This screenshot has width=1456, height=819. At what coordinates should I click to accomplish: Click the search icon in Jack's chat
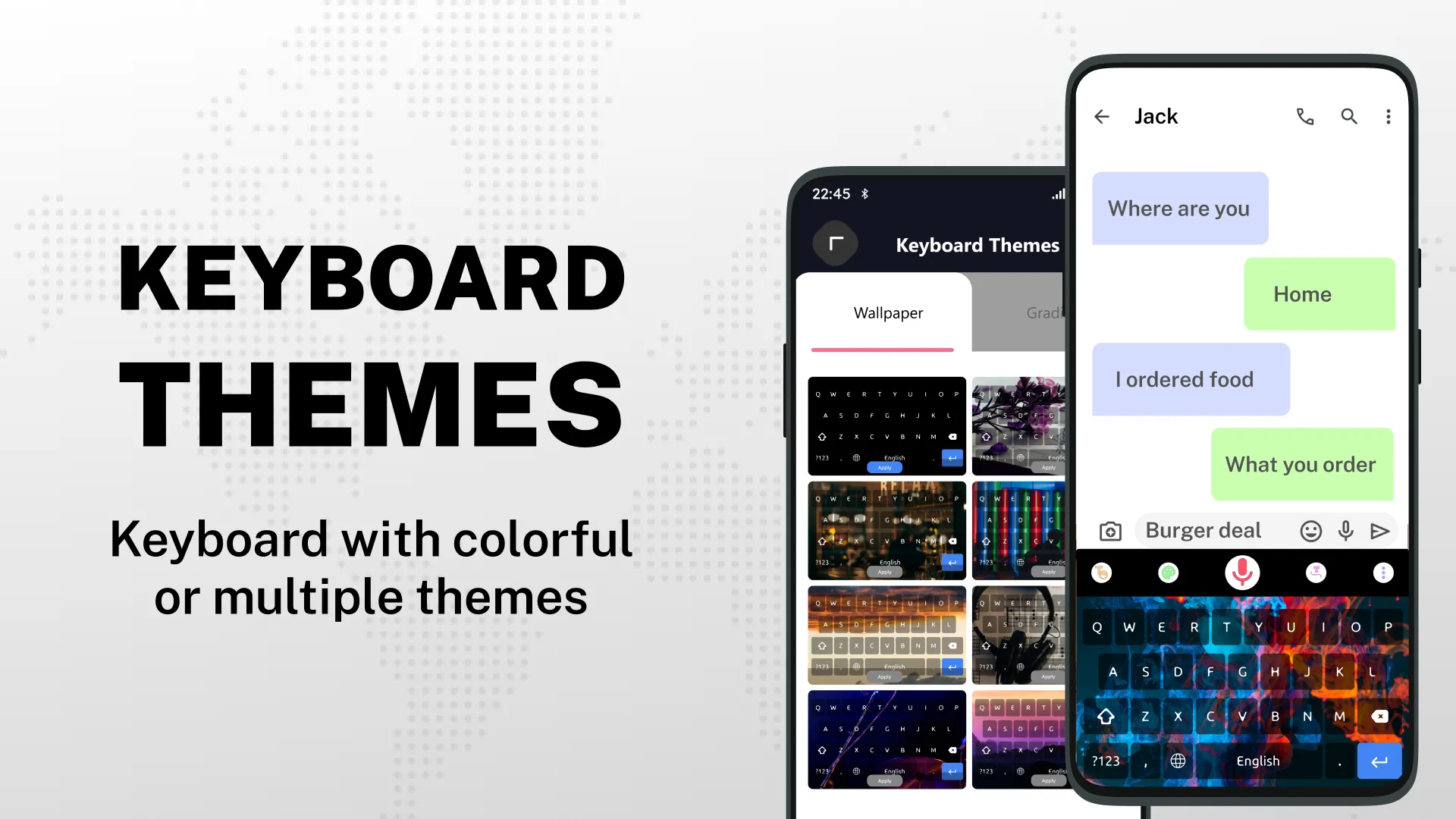point(1349,116)
